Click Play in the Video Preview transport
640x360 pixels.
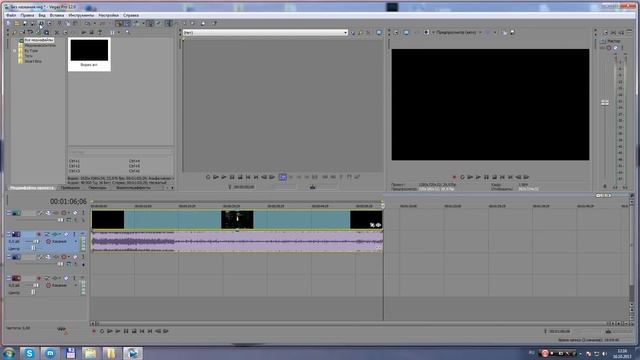(x=478, y=177)
